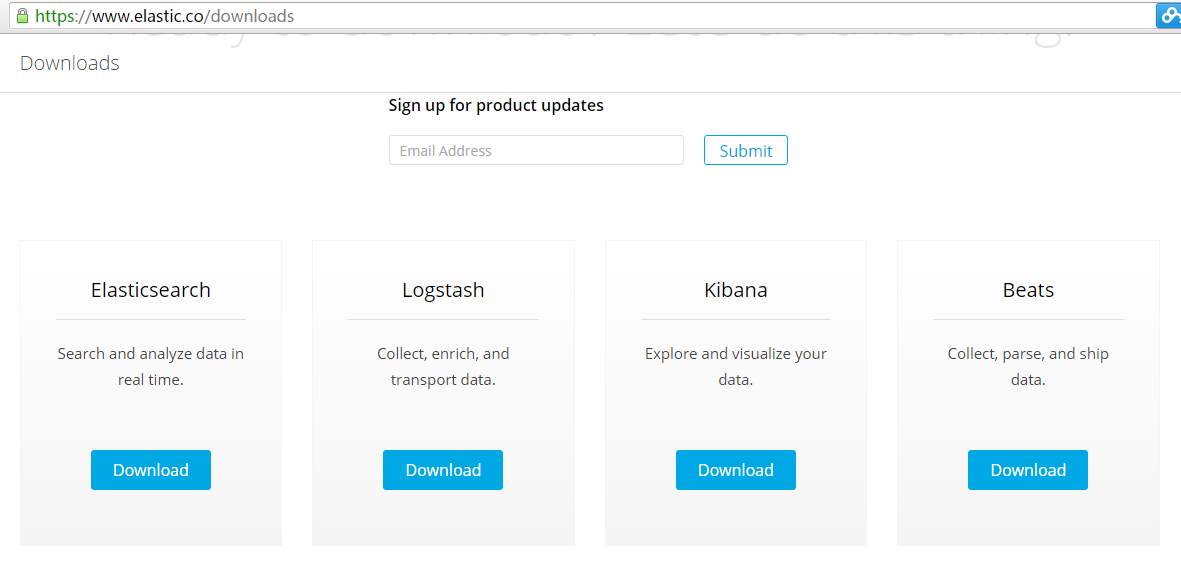Download Logstash
Screen dimensions: 1181x573
(443, 470)
